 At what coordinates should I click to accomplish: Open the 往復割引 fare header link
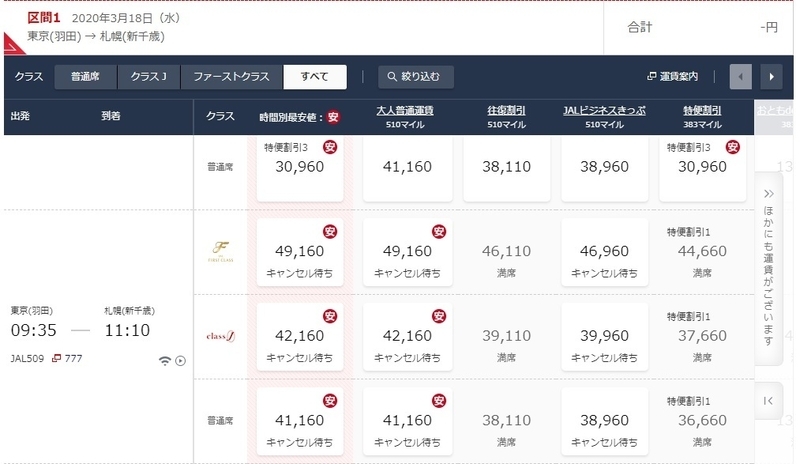point(506,111)
